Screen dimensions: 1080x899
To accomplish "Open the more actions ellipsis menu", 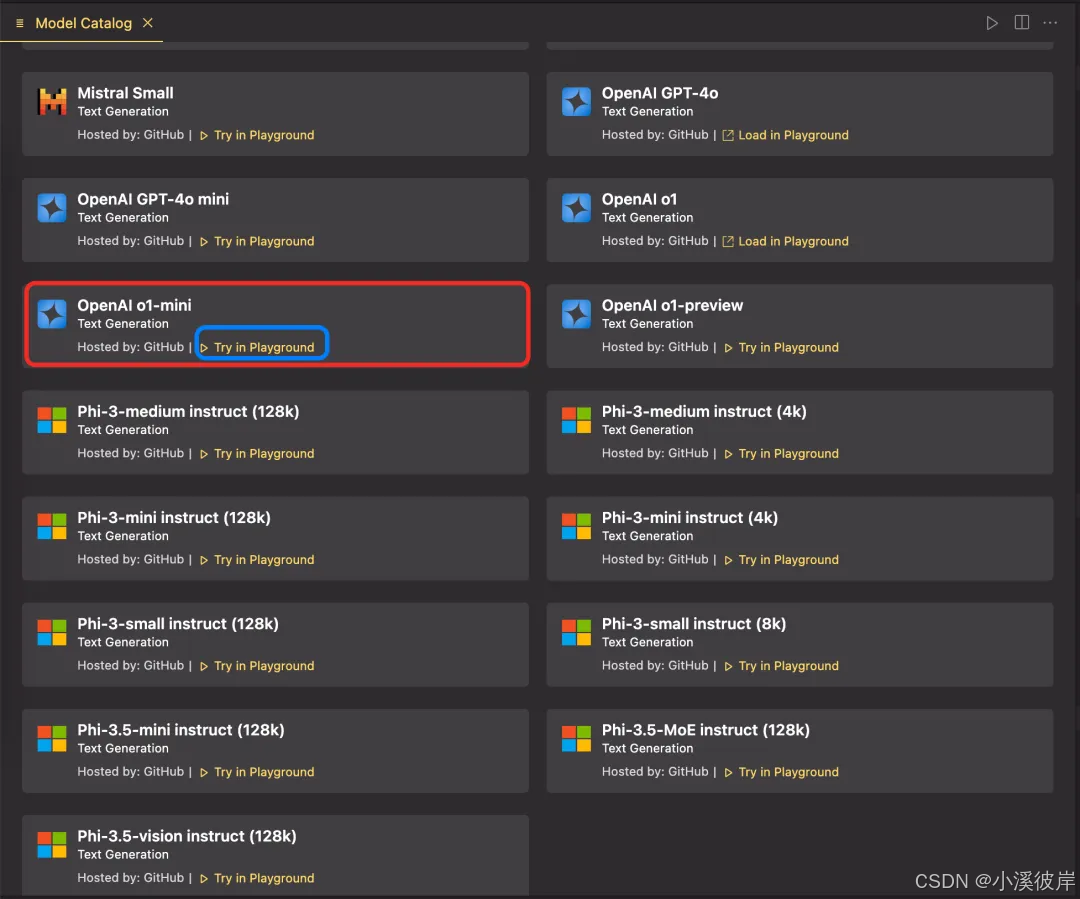I will pos(1050,23).
